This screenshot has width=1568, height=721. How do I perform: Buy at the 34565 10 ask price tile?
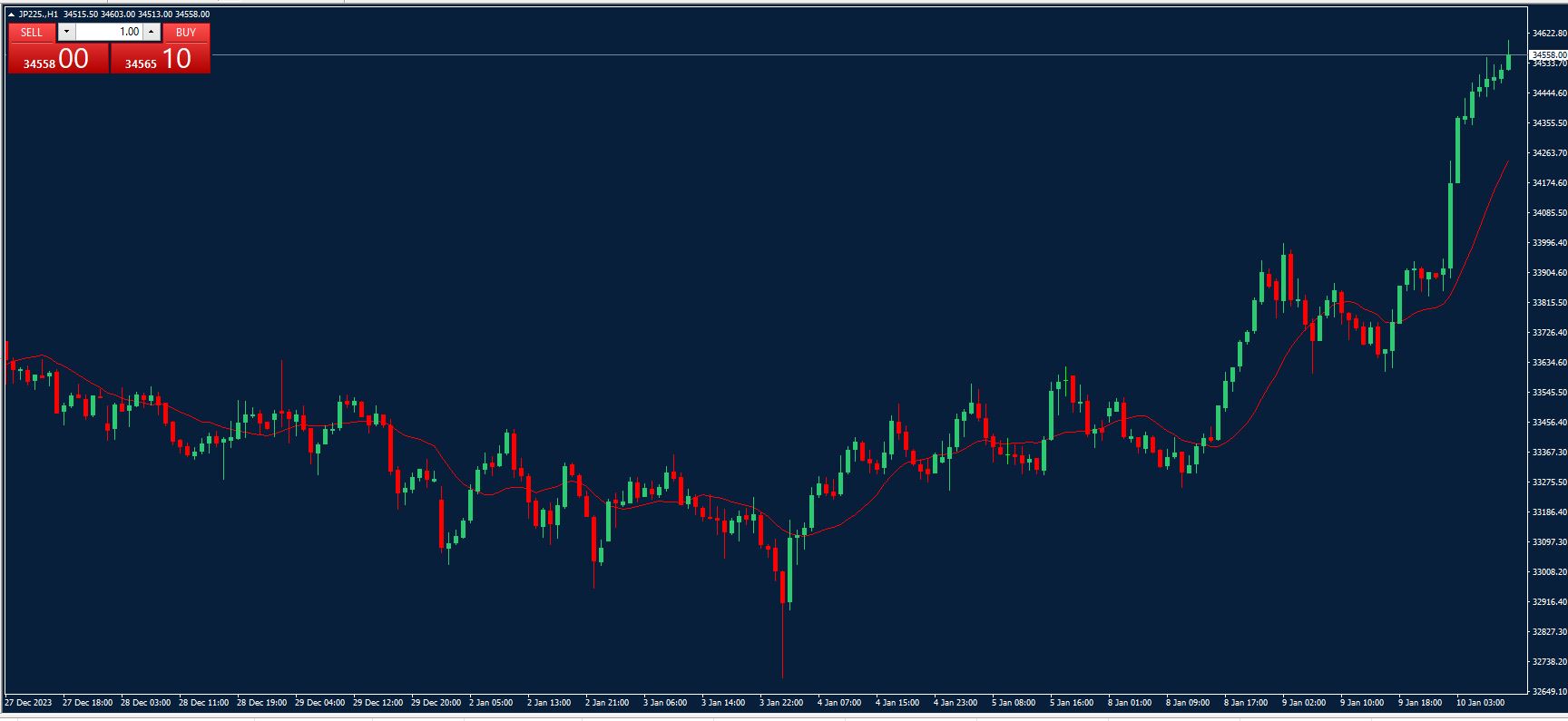[x=160, y=59]
